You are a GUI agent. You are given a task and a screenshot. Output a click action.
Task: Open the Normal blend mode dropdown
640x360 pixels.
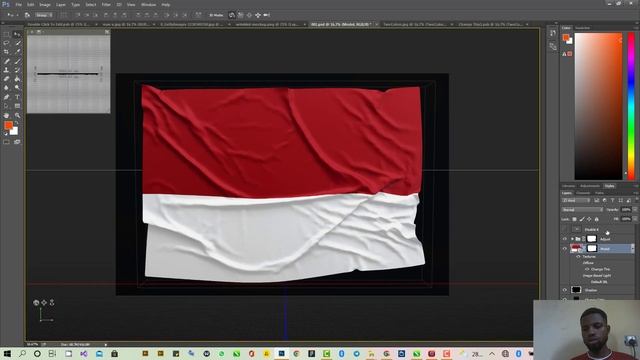(x=582, y=210)
